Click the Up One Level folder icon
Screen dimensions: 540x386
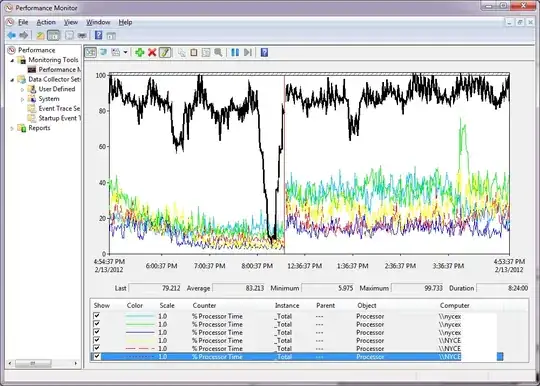click(40, 35)
